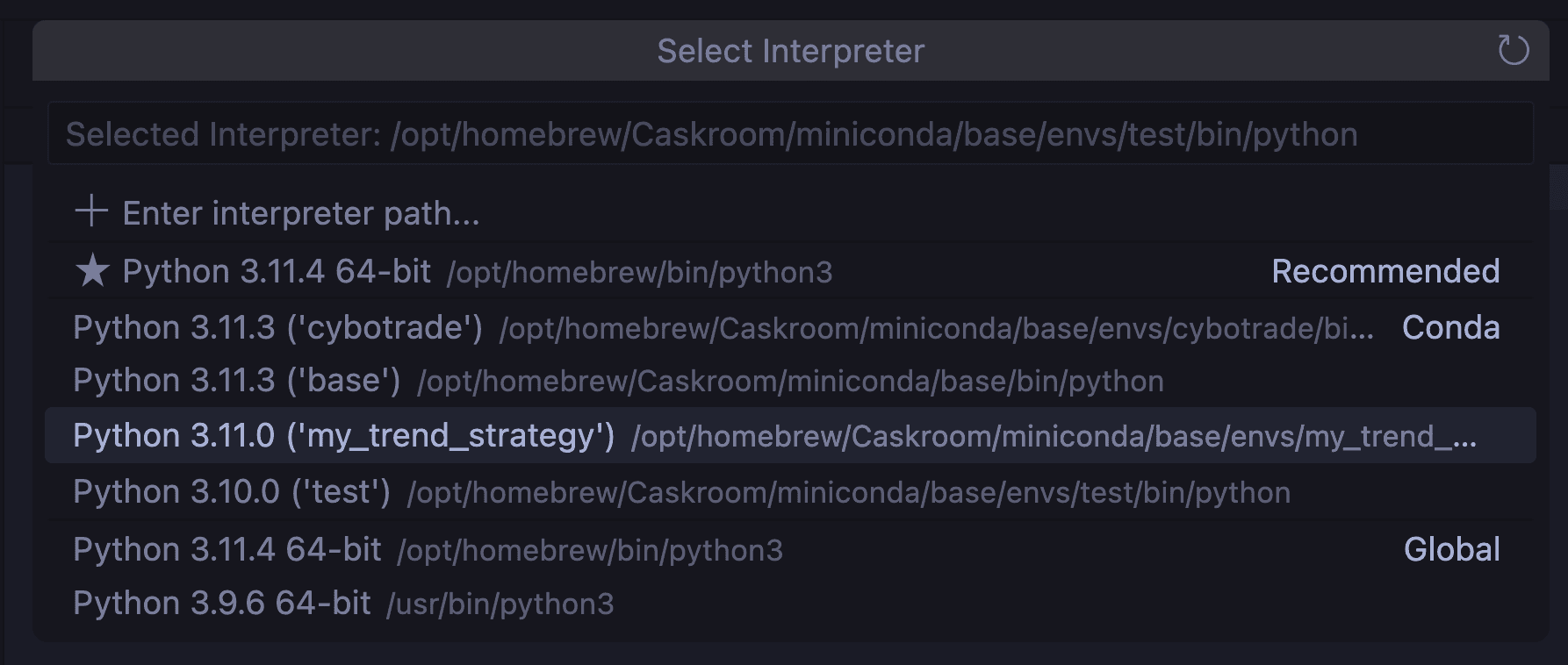Select Python 3.11.3 'cybotrade' conda environment
The height and width of the screenshot is (665, 1568).
coord(277,328)
